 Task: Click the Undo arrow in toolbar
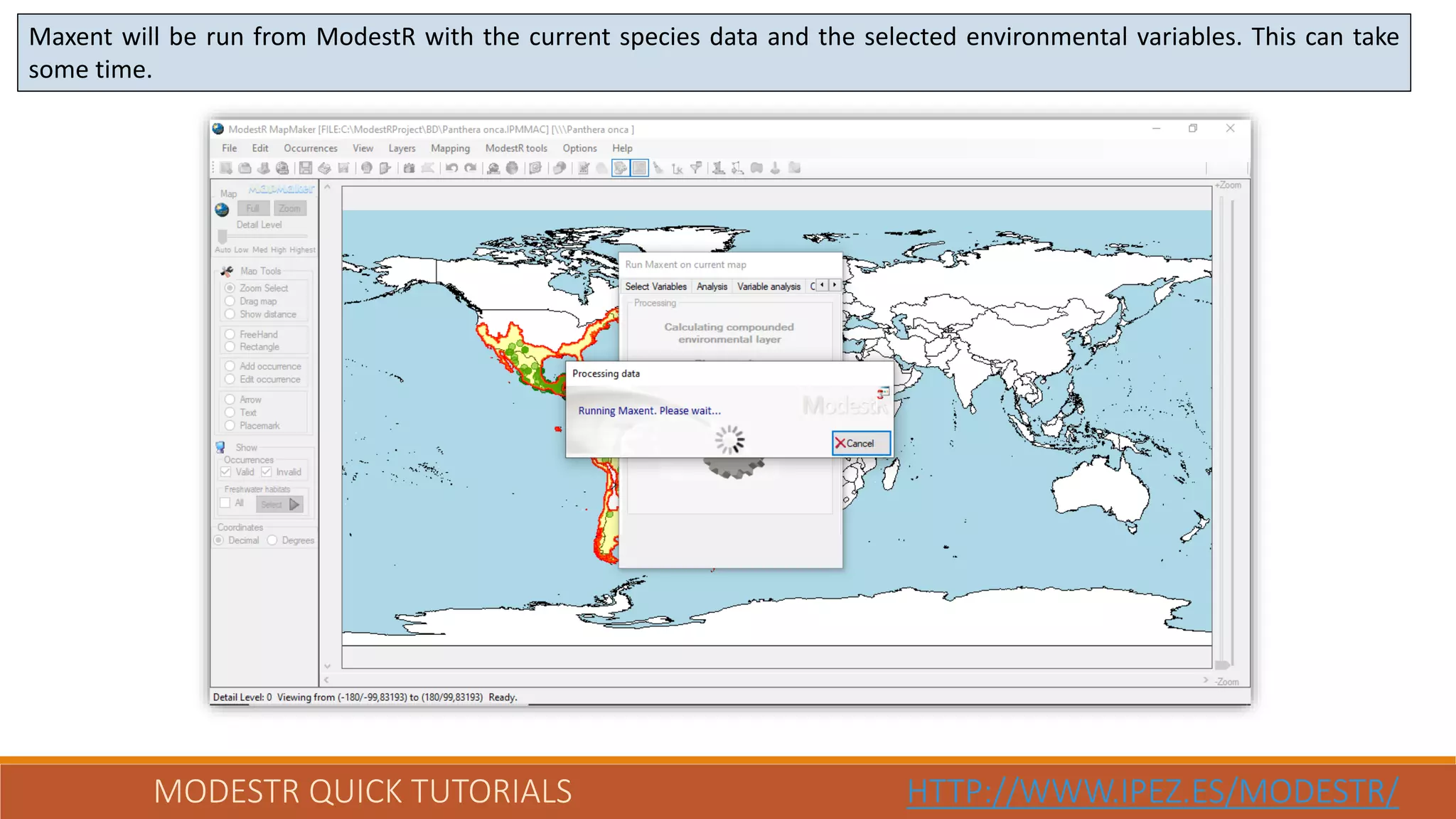(x=451, y=168)
